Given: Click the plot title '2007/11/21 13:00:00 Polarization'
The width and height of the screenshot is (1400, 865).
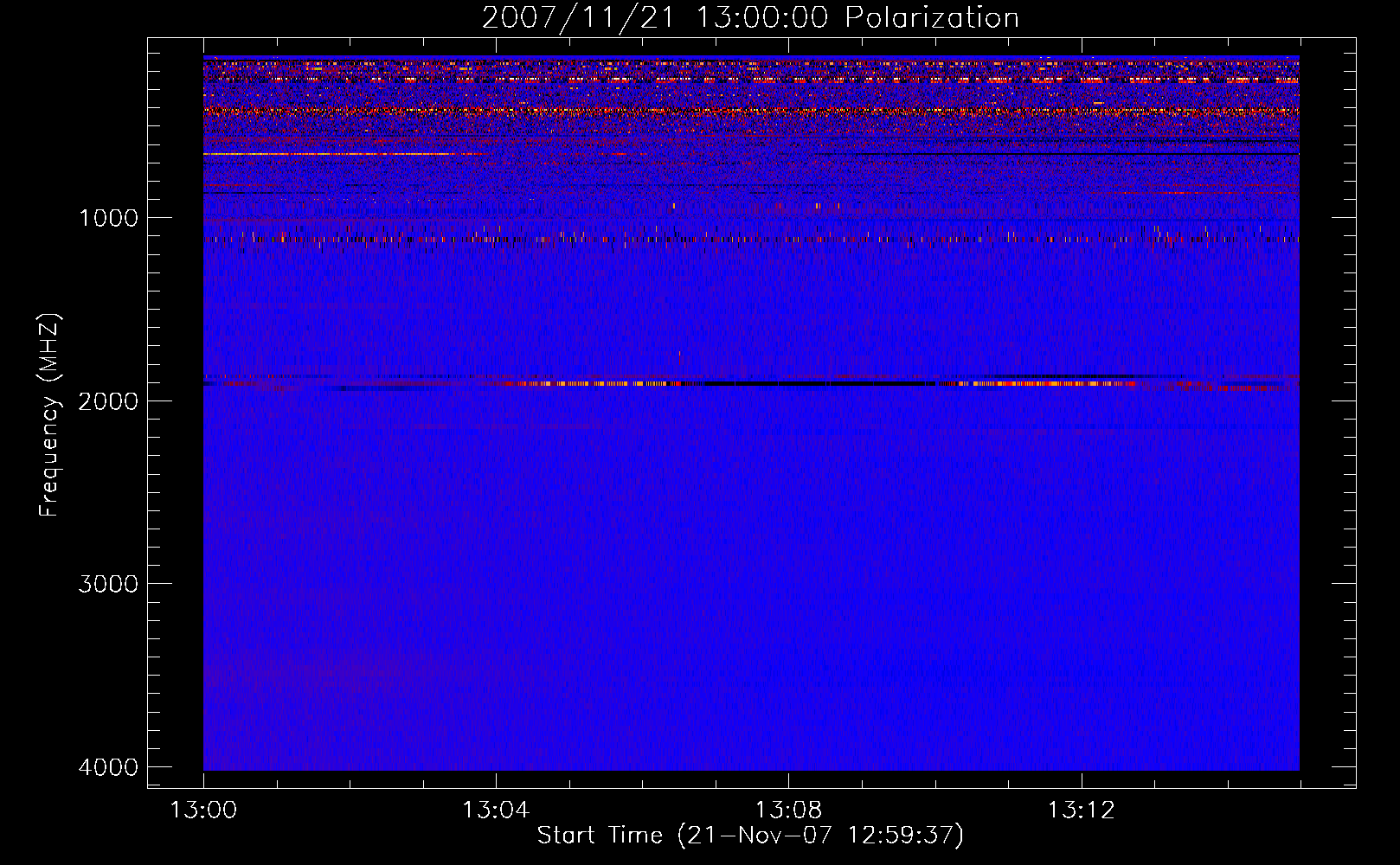Looking at the screenshot, I should [x=750, y=17].
